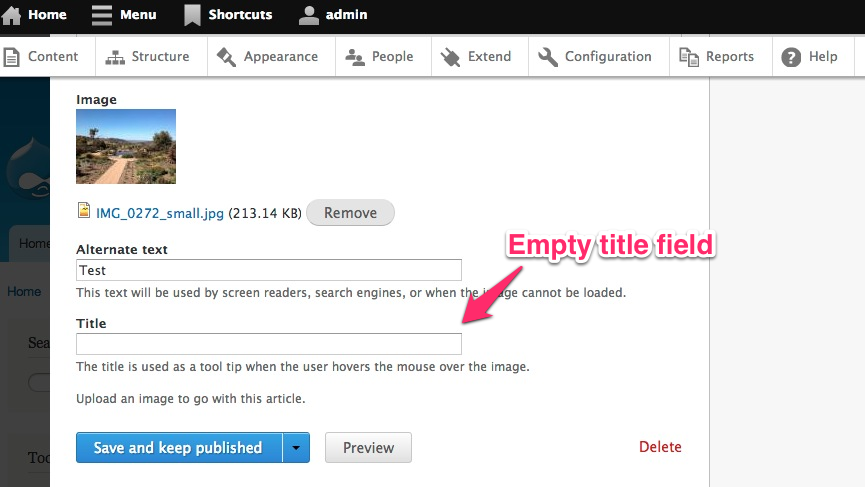Viewport: 865px width, 487px height.
Task: Click the uploaded image thumbnail
Action: click(x=126, y=146)
